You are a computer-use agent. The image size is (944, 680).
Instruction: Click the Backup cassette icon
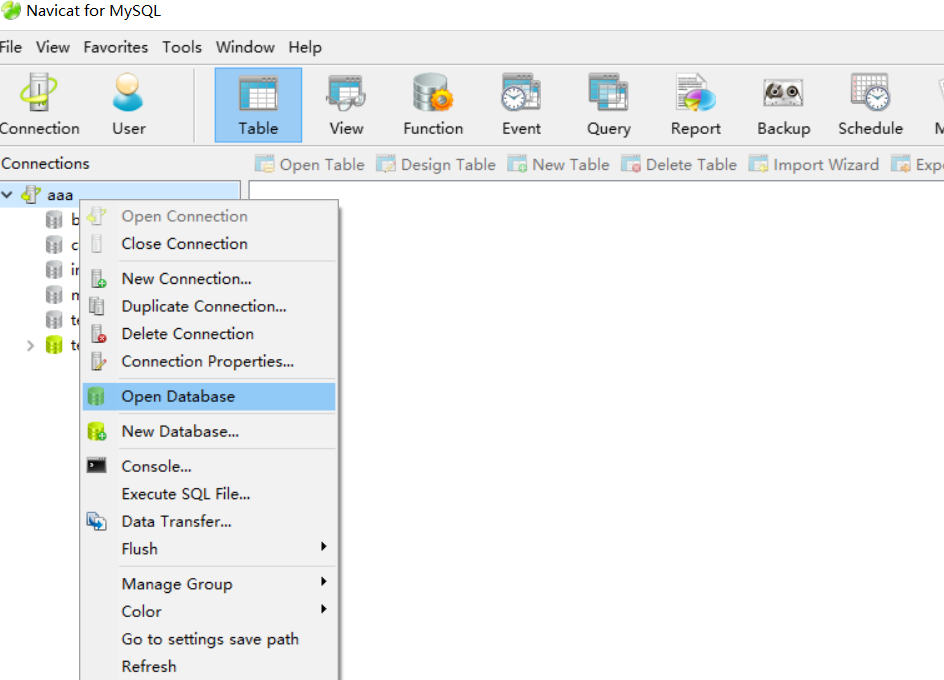[x=783, y=93]
